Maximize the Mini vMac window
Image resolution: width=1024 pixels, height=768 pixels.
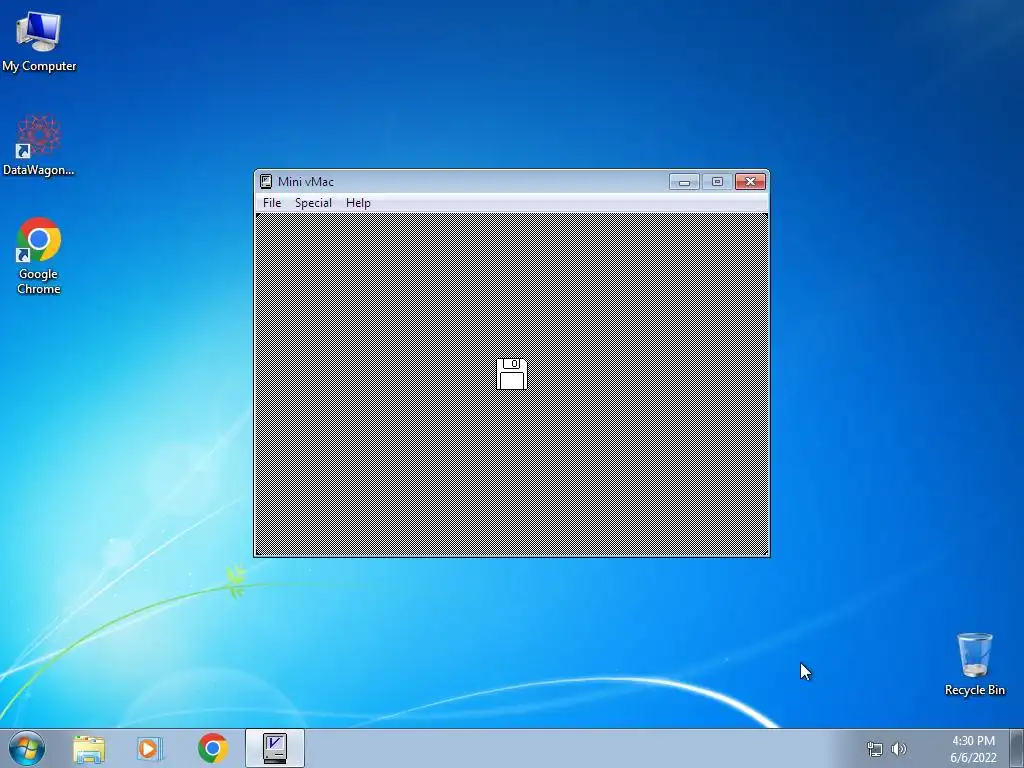click(x=717, y=182)
